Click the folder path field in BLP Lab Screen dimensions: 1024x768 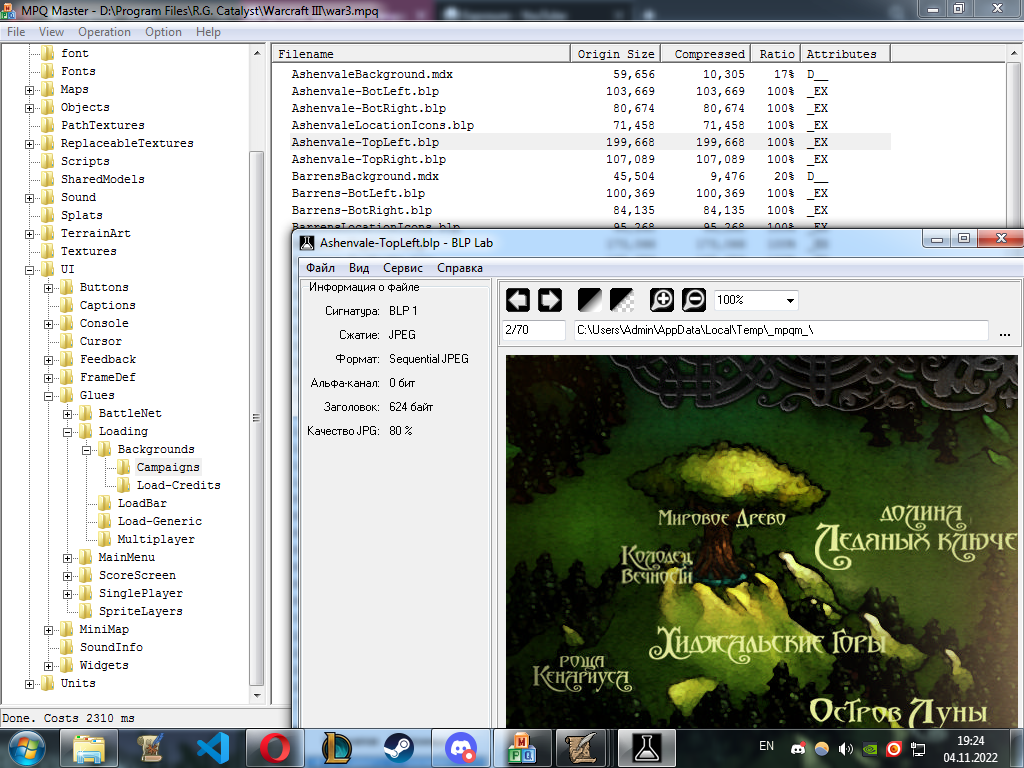[x=781, y=330]
